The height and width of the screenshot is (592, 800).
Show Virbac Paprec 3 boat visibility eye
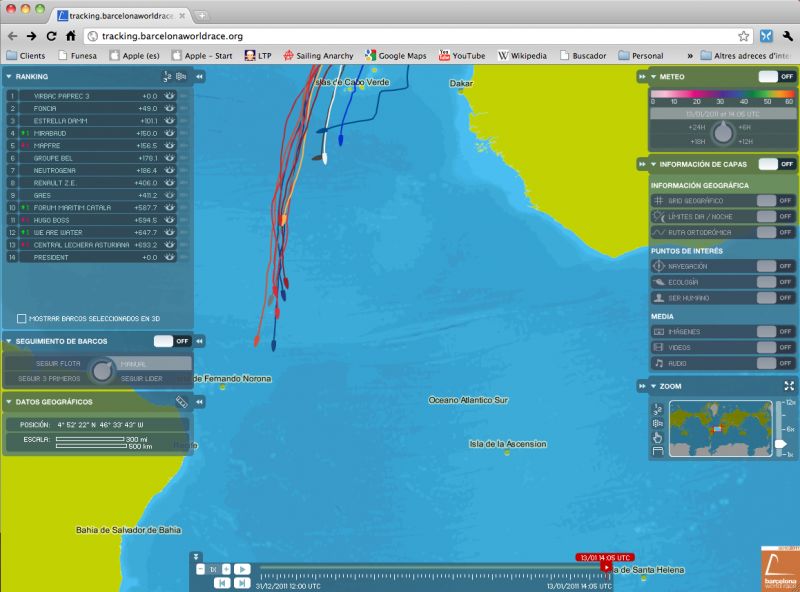click(170, 96)
